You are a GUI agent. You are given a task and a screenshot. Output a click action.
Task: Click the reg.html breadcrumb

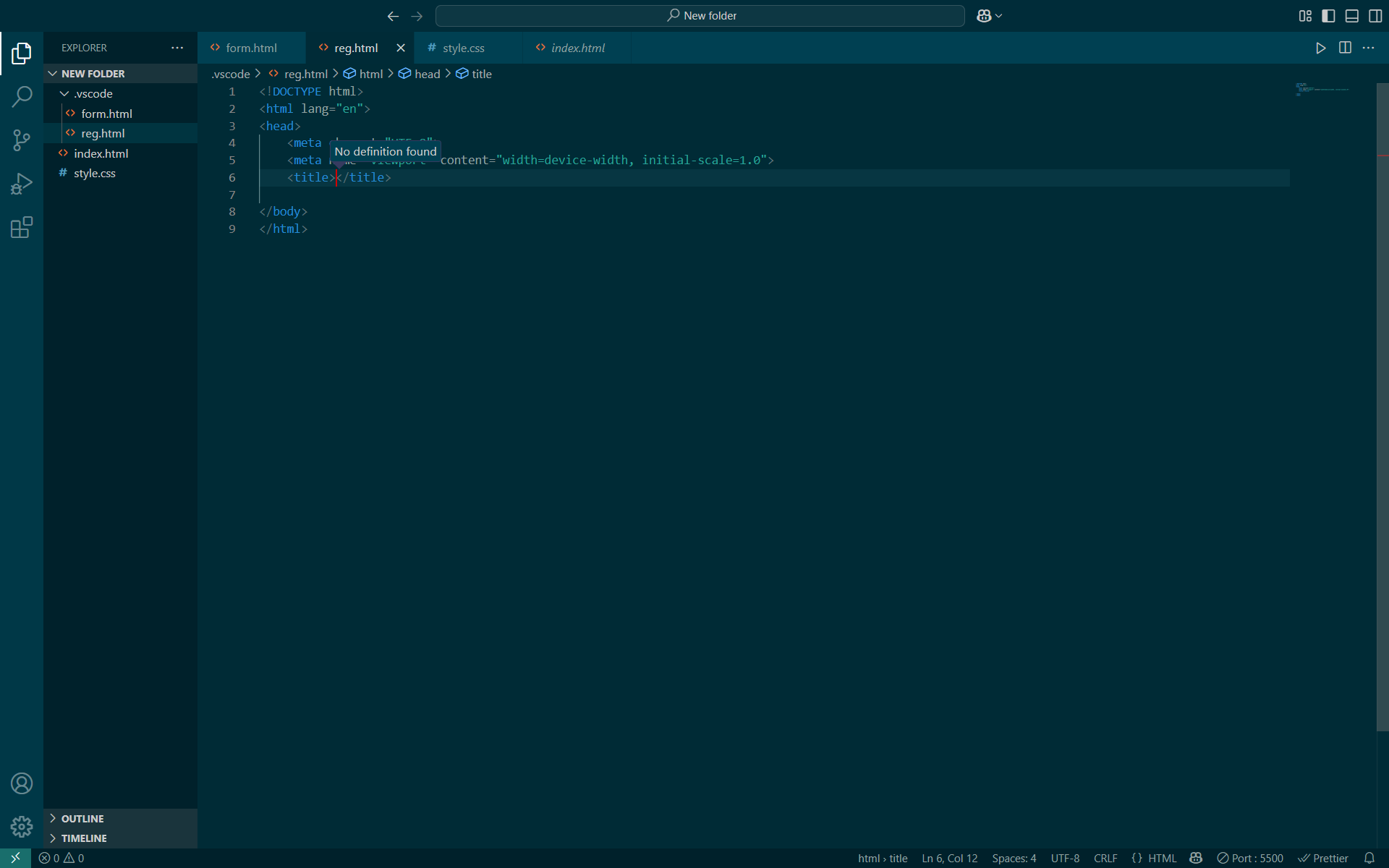pyautogui.click(x=298, y=74)
